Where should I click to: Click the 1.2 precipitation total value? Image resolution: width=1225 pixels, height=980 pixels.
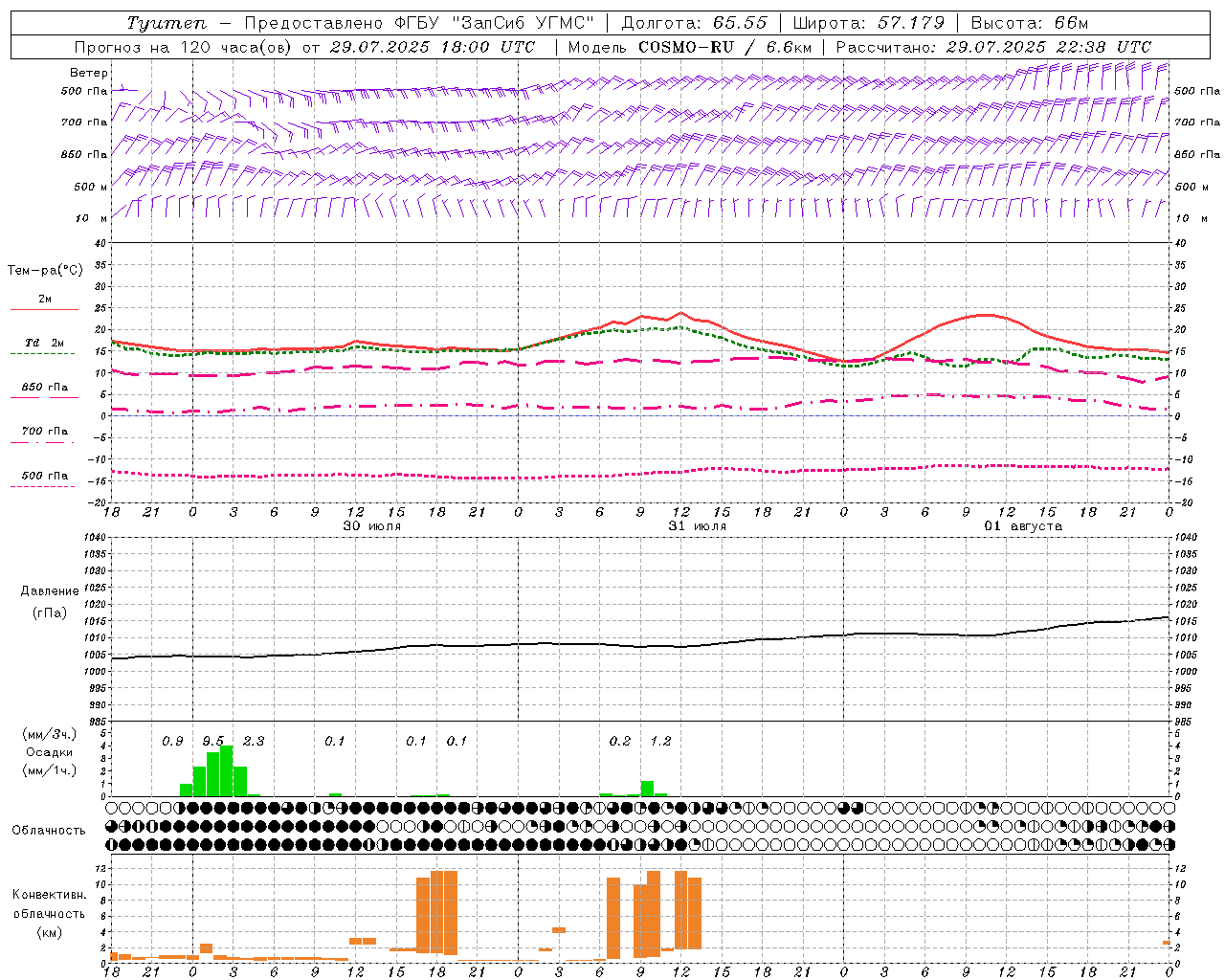(x=660, y=741)
